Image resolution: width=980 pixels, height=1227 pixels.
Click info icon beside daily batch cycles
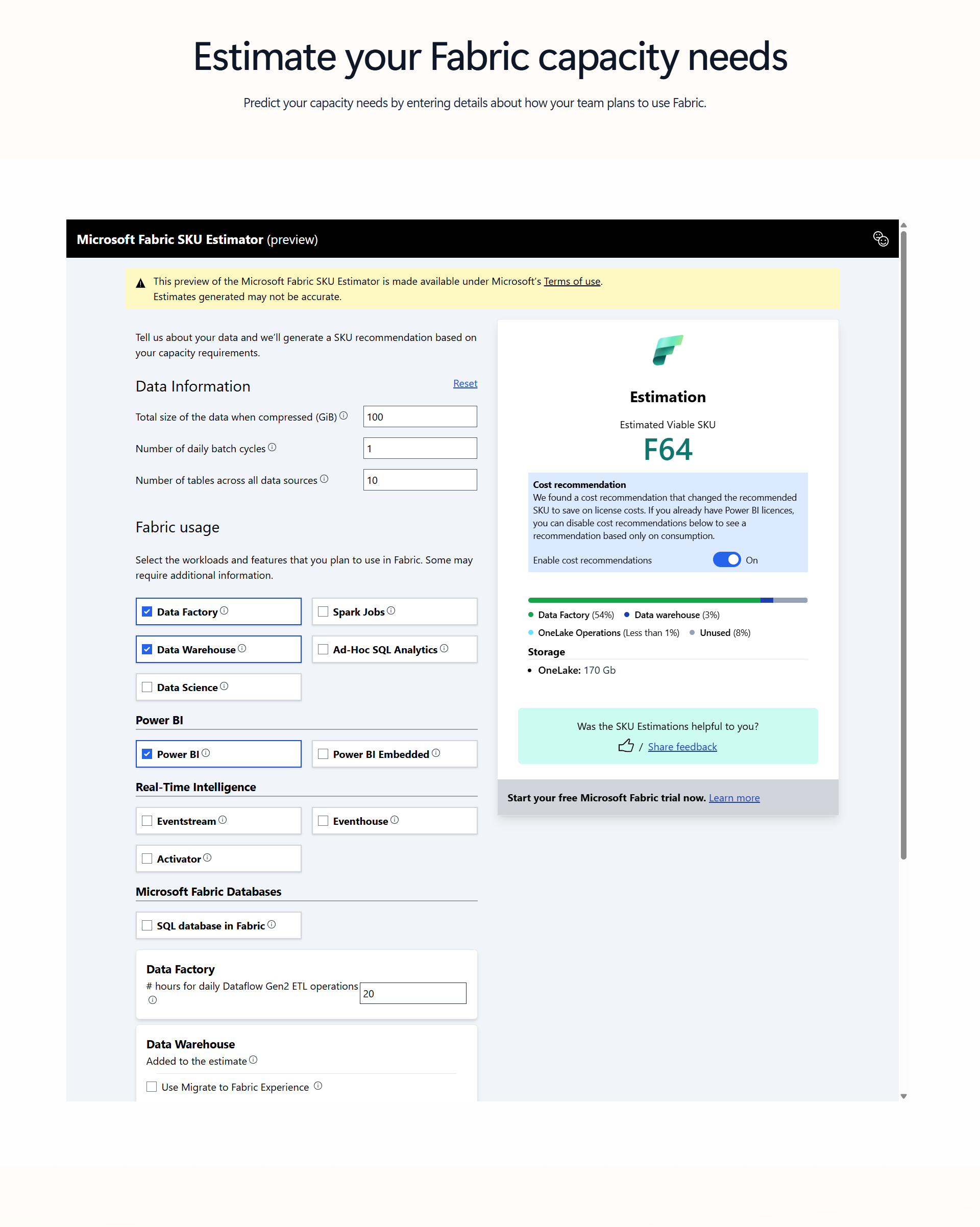[x=272, y=447]
